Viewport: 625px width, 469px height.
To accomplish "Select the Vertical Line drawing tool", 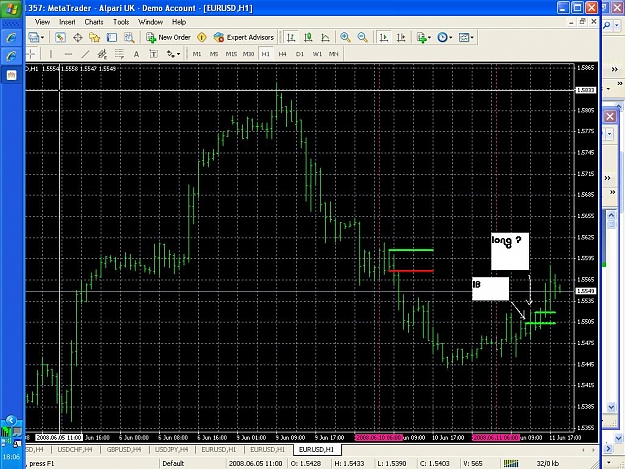I will (x=51, y=54).
